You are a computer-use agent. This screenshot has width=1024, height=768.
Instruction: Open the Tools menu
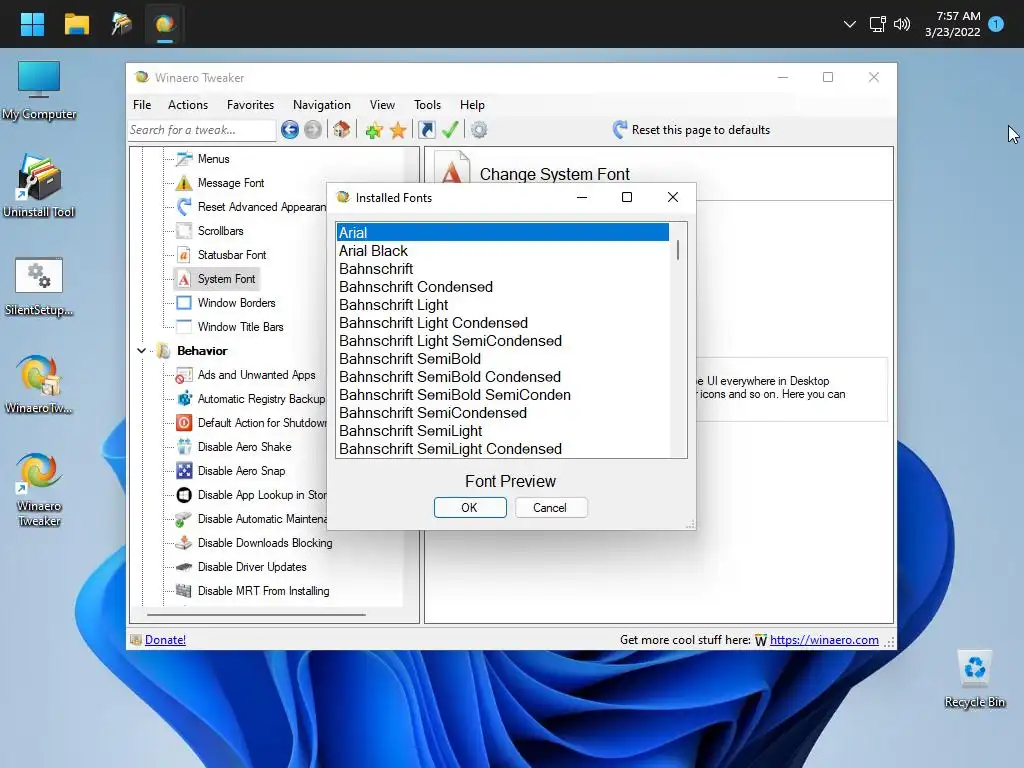coord(427,104)
